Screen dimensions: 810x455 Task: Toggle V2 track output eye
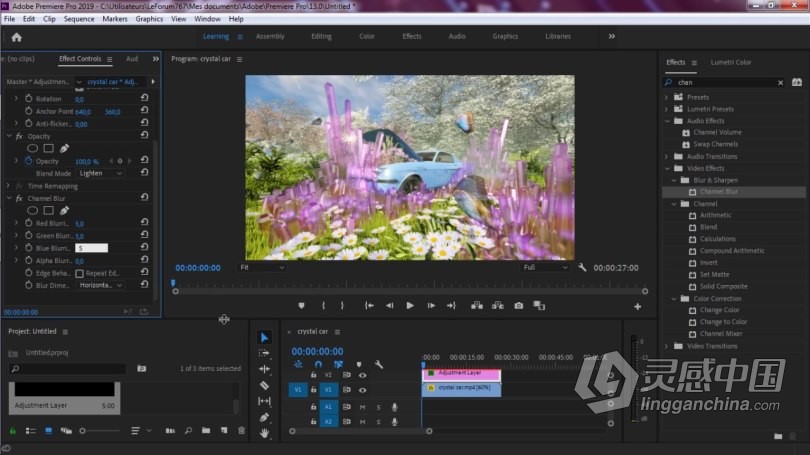coord(363,375)
